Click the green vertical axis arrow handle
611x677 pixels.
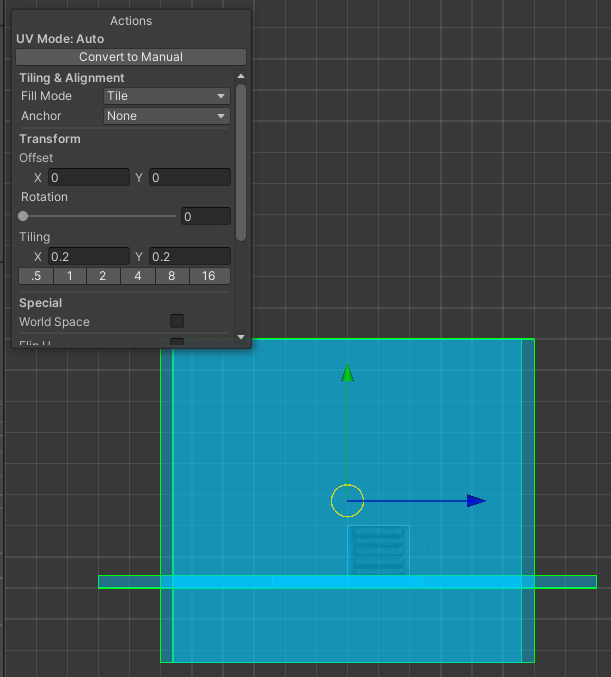pyautogui.click(x=347, y=373)
